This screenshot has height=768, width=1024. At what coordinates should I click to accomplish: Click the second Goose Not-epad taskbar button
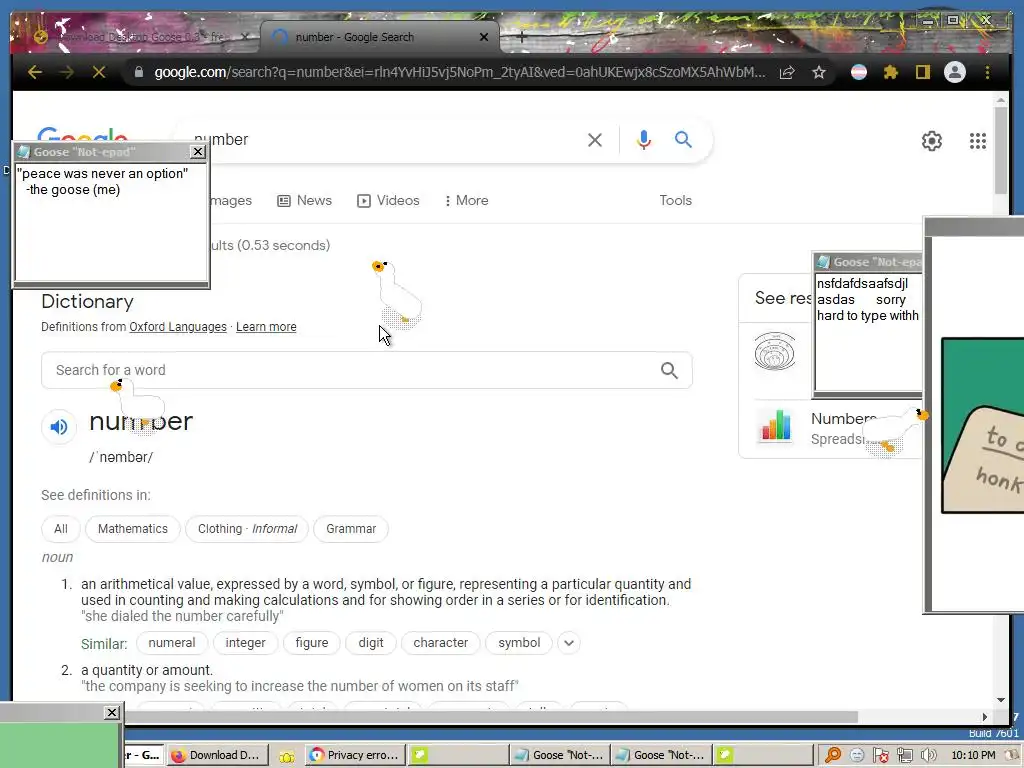tap(661, 755)
